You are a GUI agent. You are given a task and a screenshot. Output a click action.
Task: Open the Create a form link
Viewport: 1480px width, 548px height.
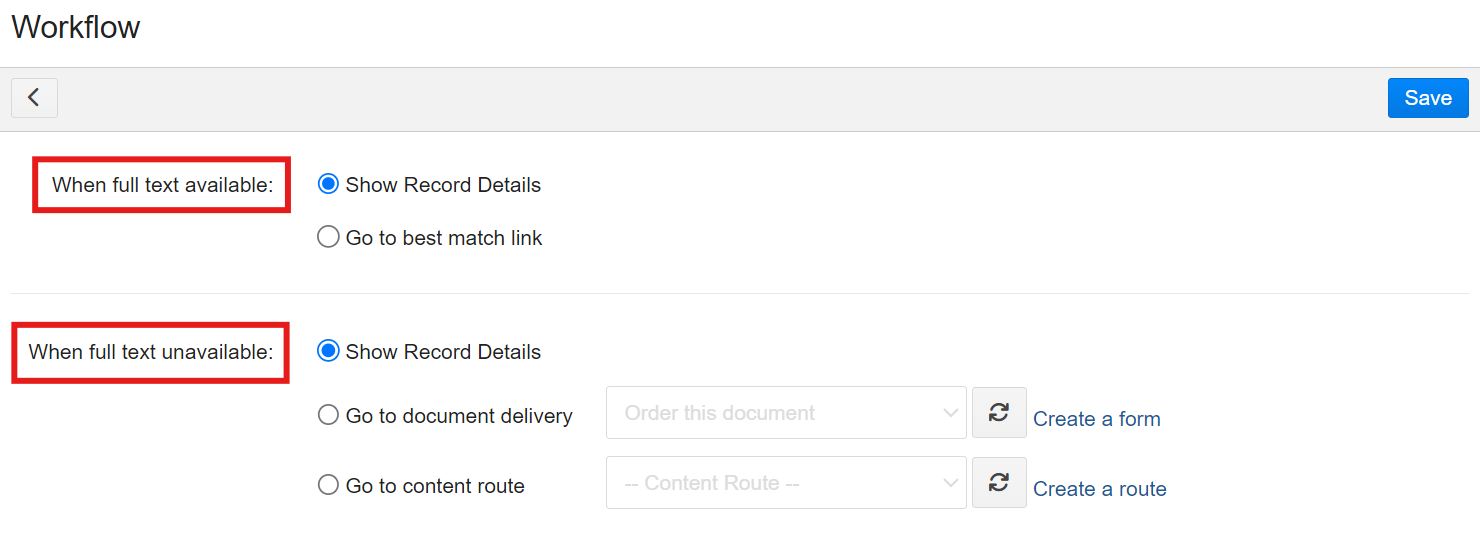[1096, 419]
